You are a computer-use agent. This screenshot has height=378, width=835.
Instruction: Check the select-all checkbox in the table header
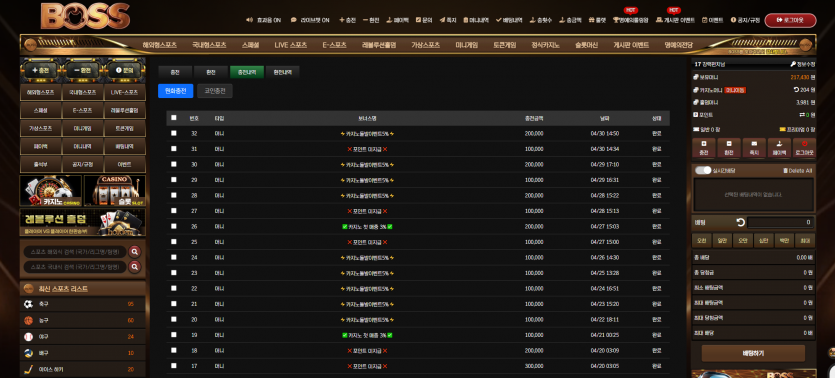174,118
